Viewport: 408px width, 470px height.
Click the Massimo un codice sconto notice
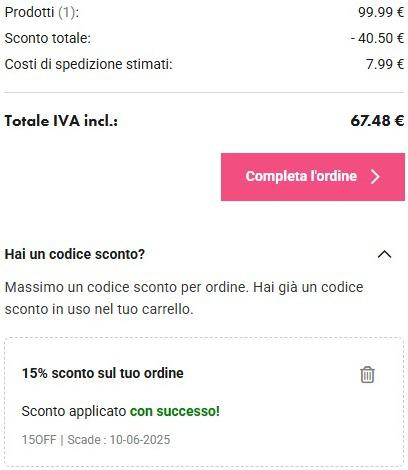pyautogui.click(x=184, y=298)
